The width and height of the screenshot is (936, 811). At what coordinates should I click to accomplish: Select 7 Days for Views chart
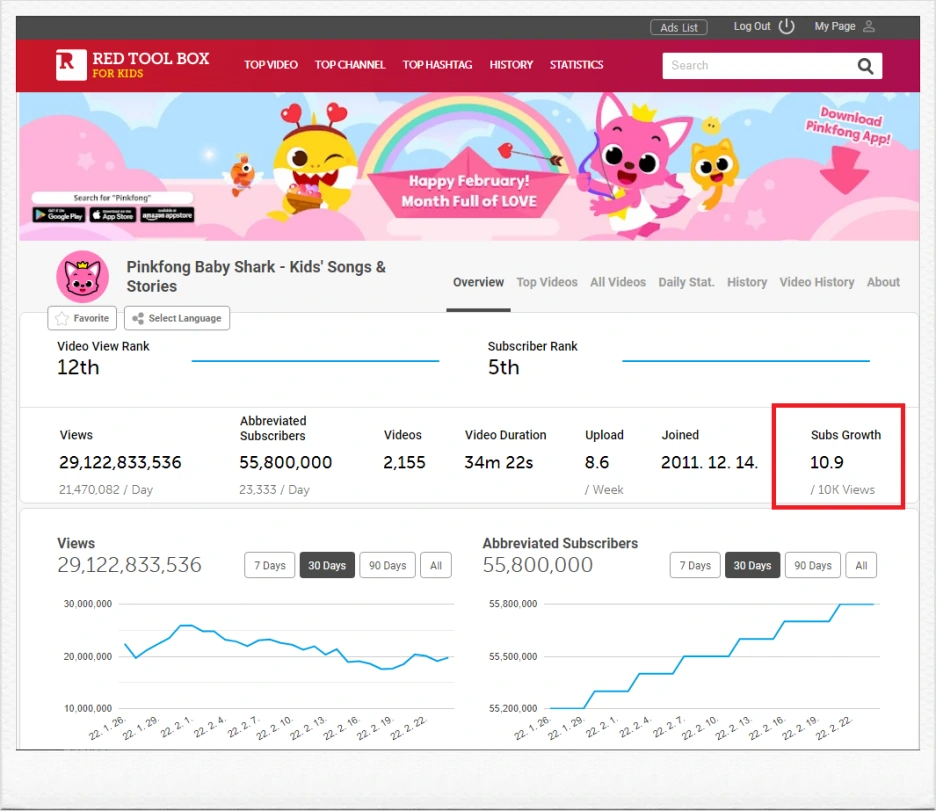tap(270, 565)
